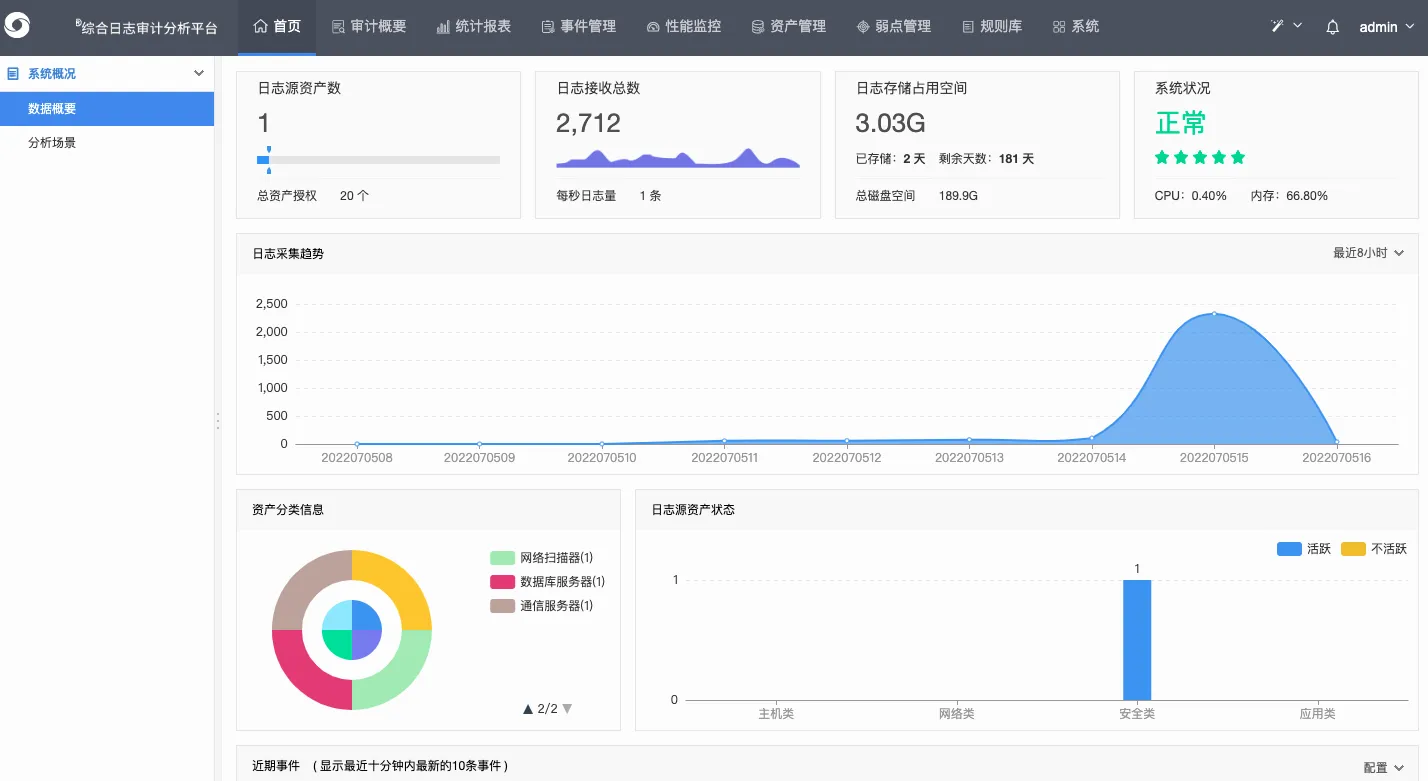
Task: Click the platform logo icon
Action: coord(18,27)
